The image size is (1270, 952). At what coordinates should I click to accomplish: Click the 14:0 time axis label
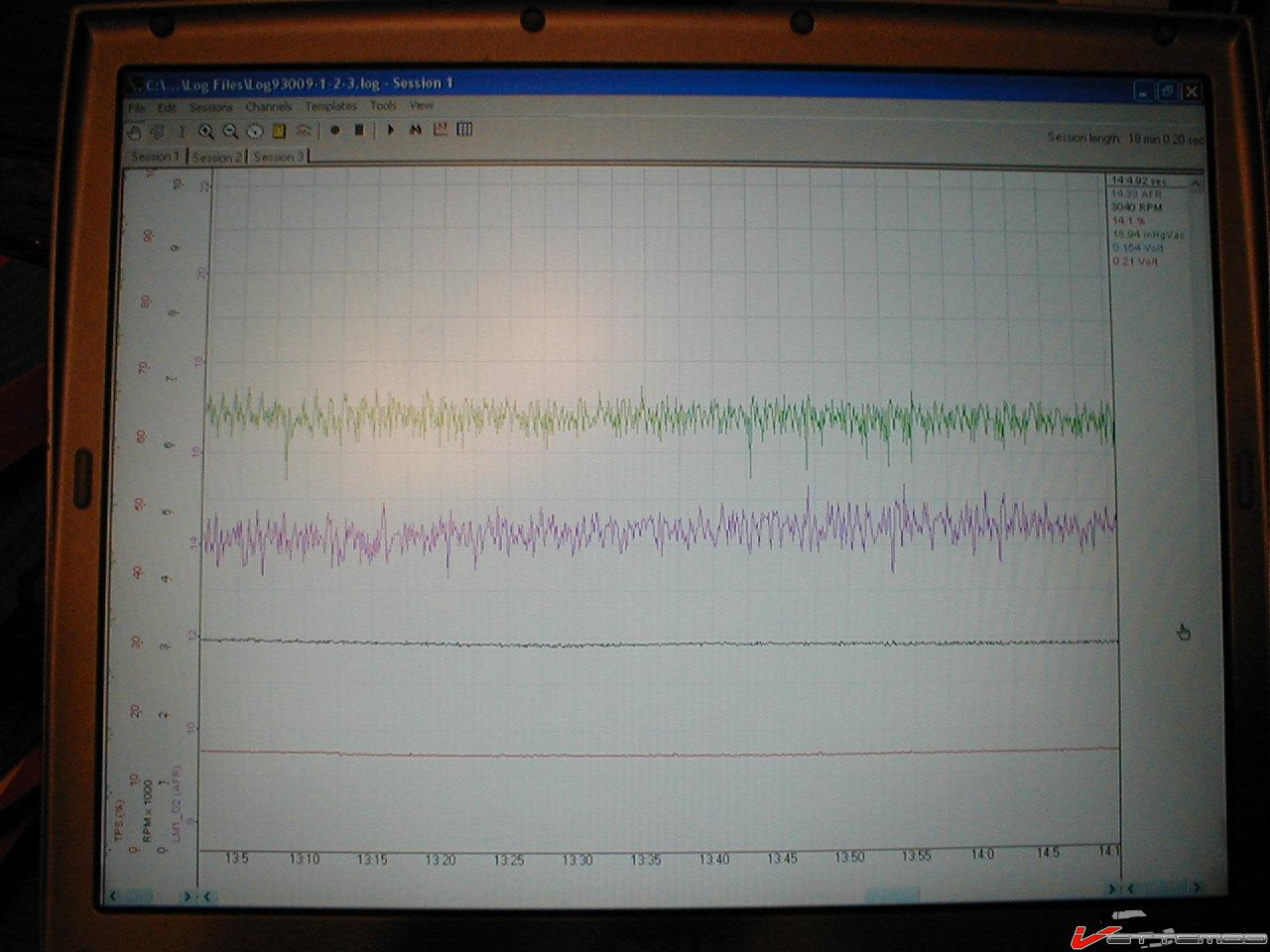[x=982, y=854]
